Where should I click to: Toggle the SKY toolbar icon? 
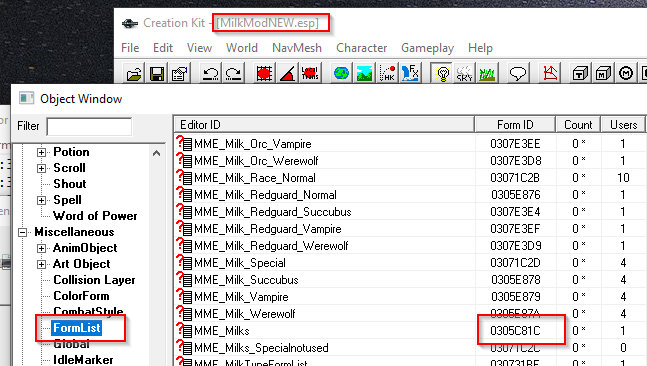[465, 74]
